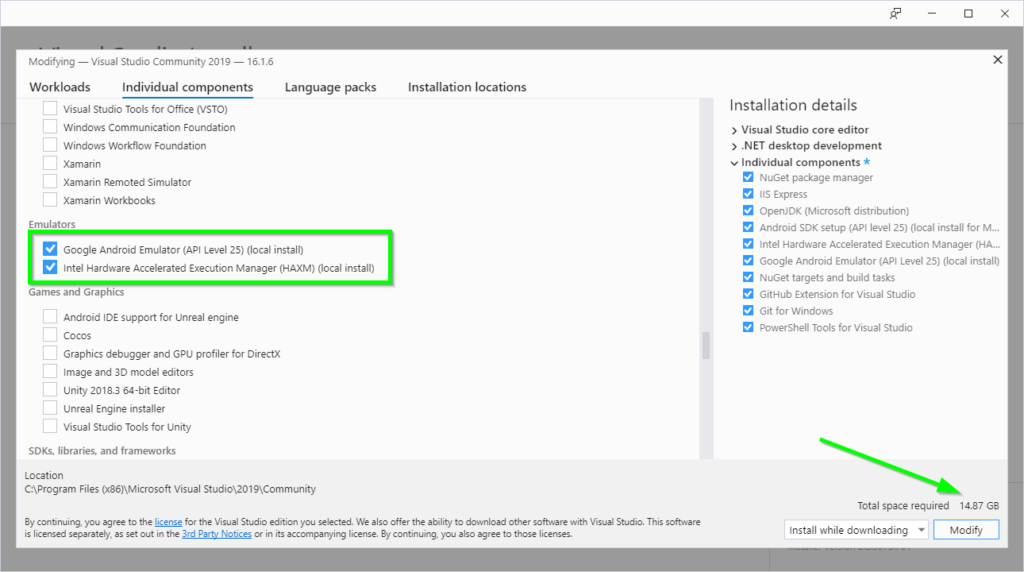Open the 3rd Party Notices link
The height and width of the screenshot is (572, 1024).
click(217, 533)
